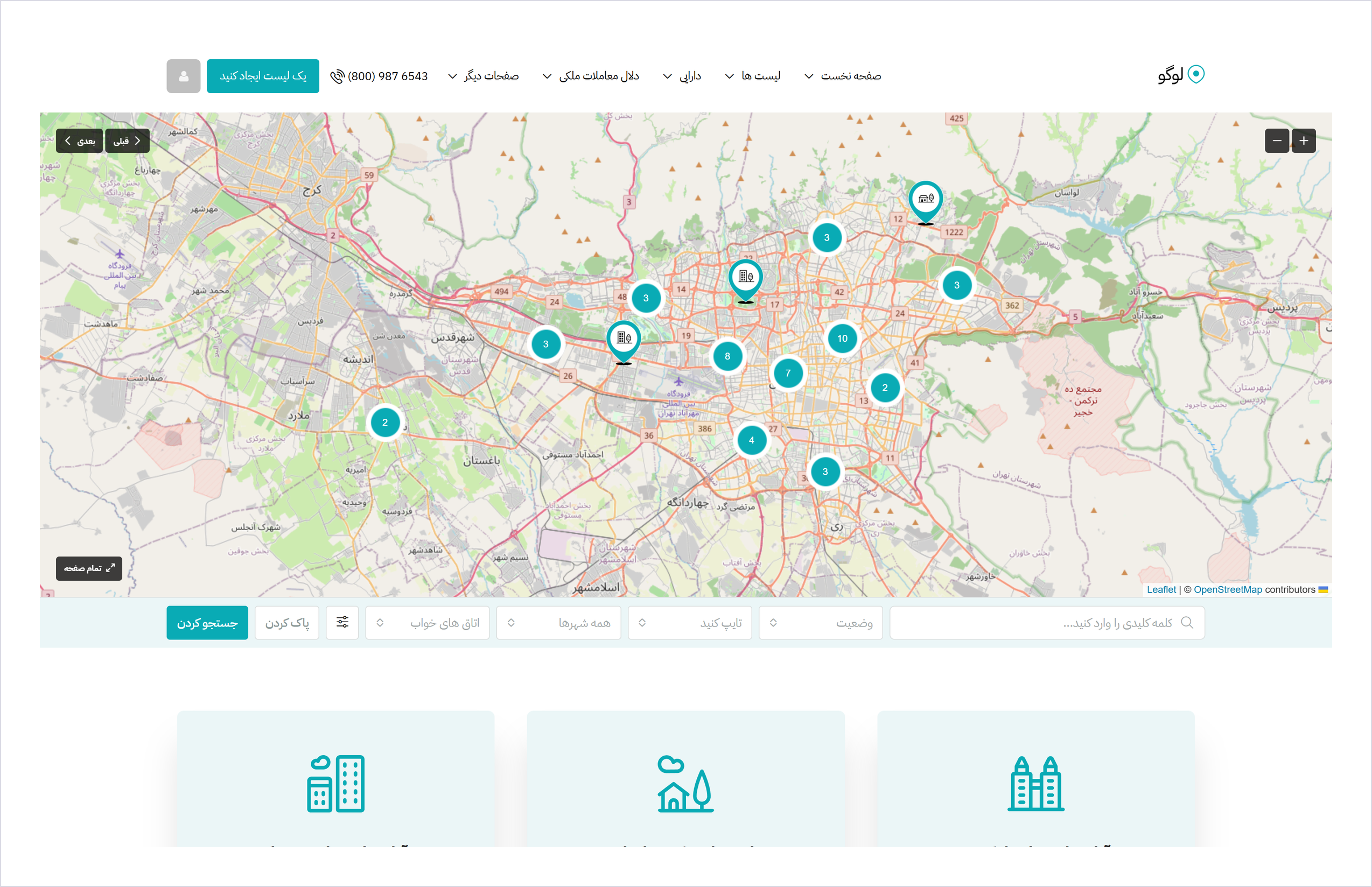Click the جستجو کردن search button
Image resolution: width=1372 pixels, height=887 pixels.
click(x=207, y=623)
